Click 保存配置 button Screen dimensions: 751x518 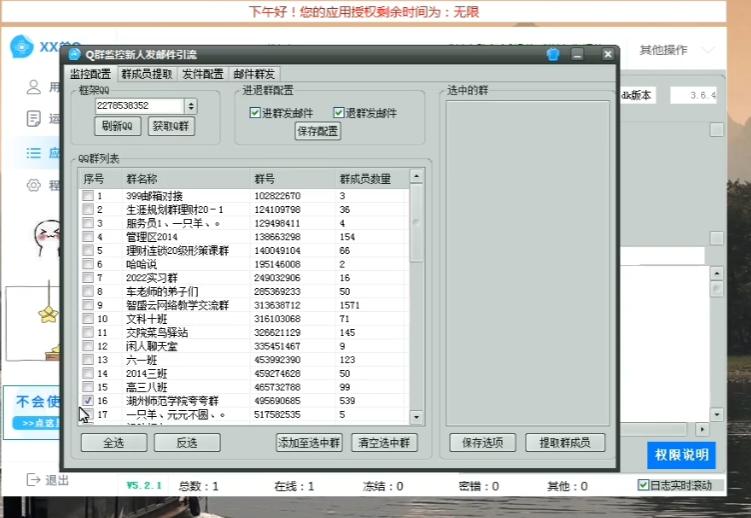pyautogui.click(x=318, y=131)
